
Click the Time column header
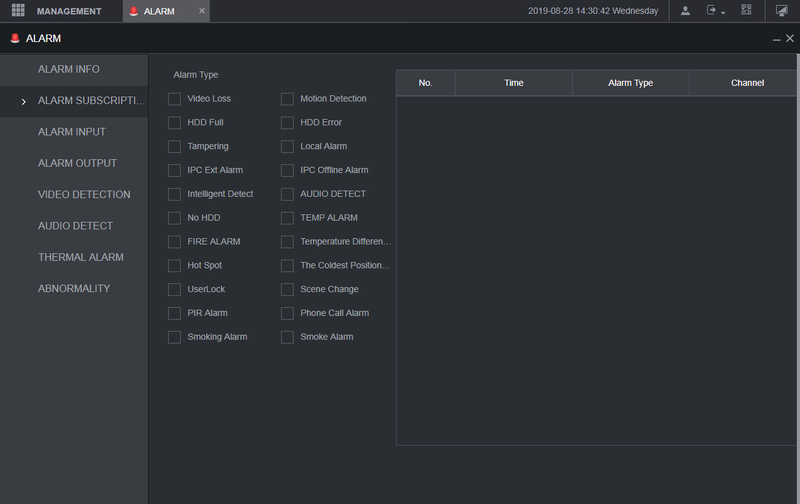514,83
